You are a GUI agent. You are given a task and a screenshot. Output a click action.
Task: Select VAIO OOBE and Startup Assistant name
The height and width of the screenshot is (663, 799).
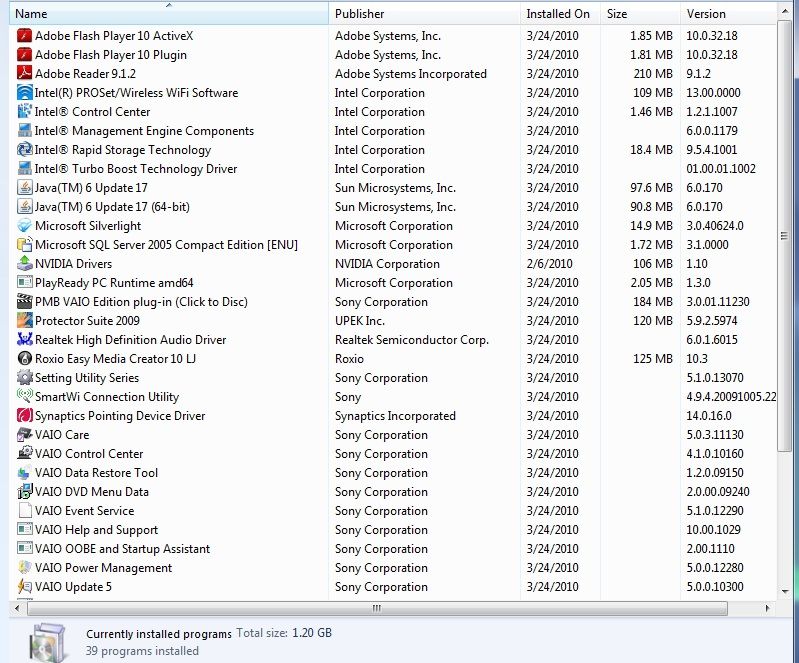tap(122, 549)
